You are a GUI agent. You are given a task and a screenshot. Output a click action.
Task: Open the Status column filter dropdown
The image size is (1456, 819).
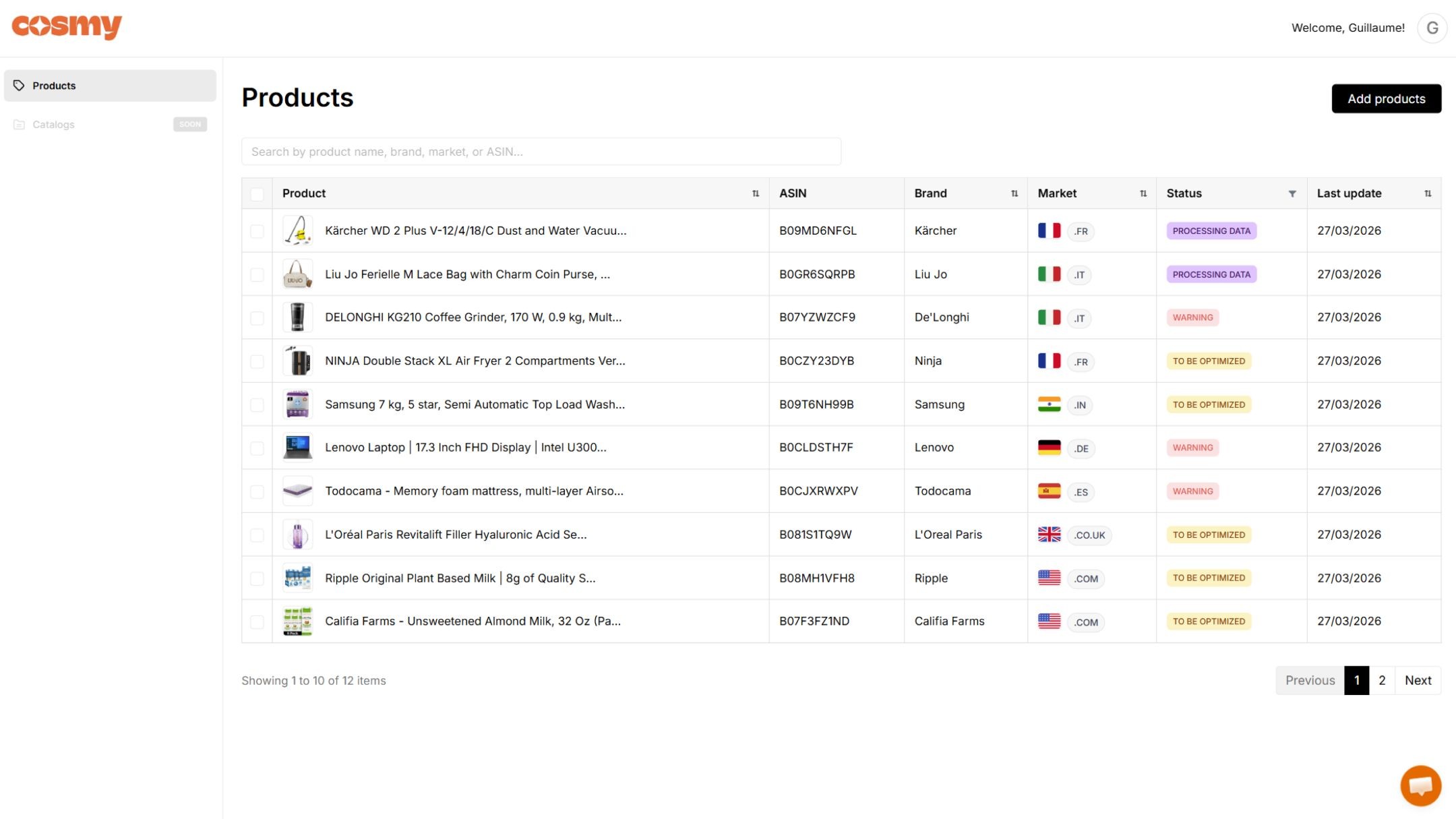tap(1292, 193)
